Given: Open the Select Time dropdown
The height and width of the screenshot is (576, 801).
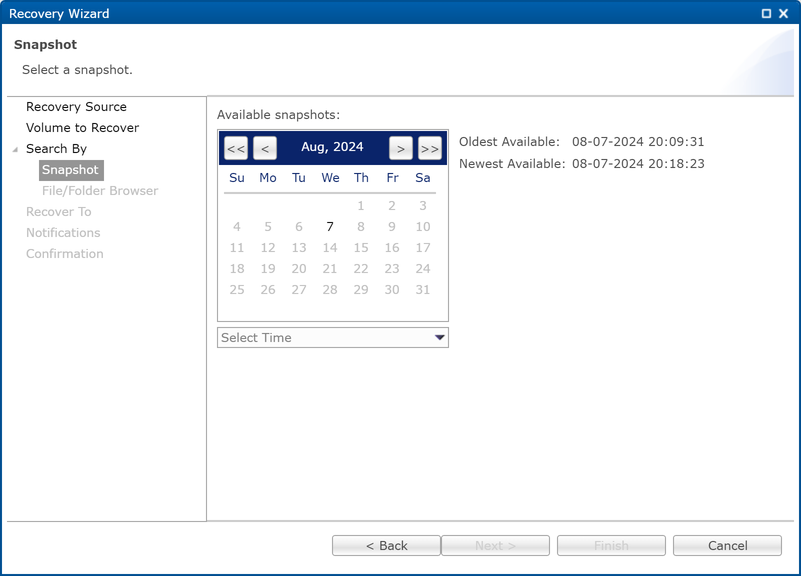Looking at the screenshot, I should (333, 338).
